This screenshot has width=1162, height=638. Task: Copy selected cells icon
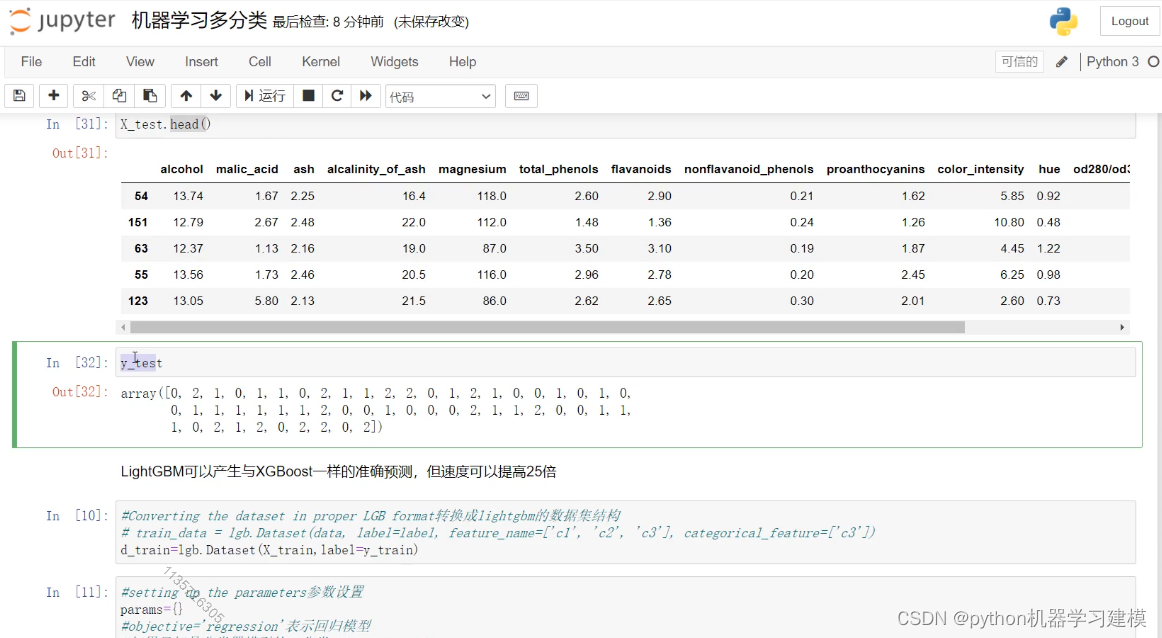click(119, 96)
